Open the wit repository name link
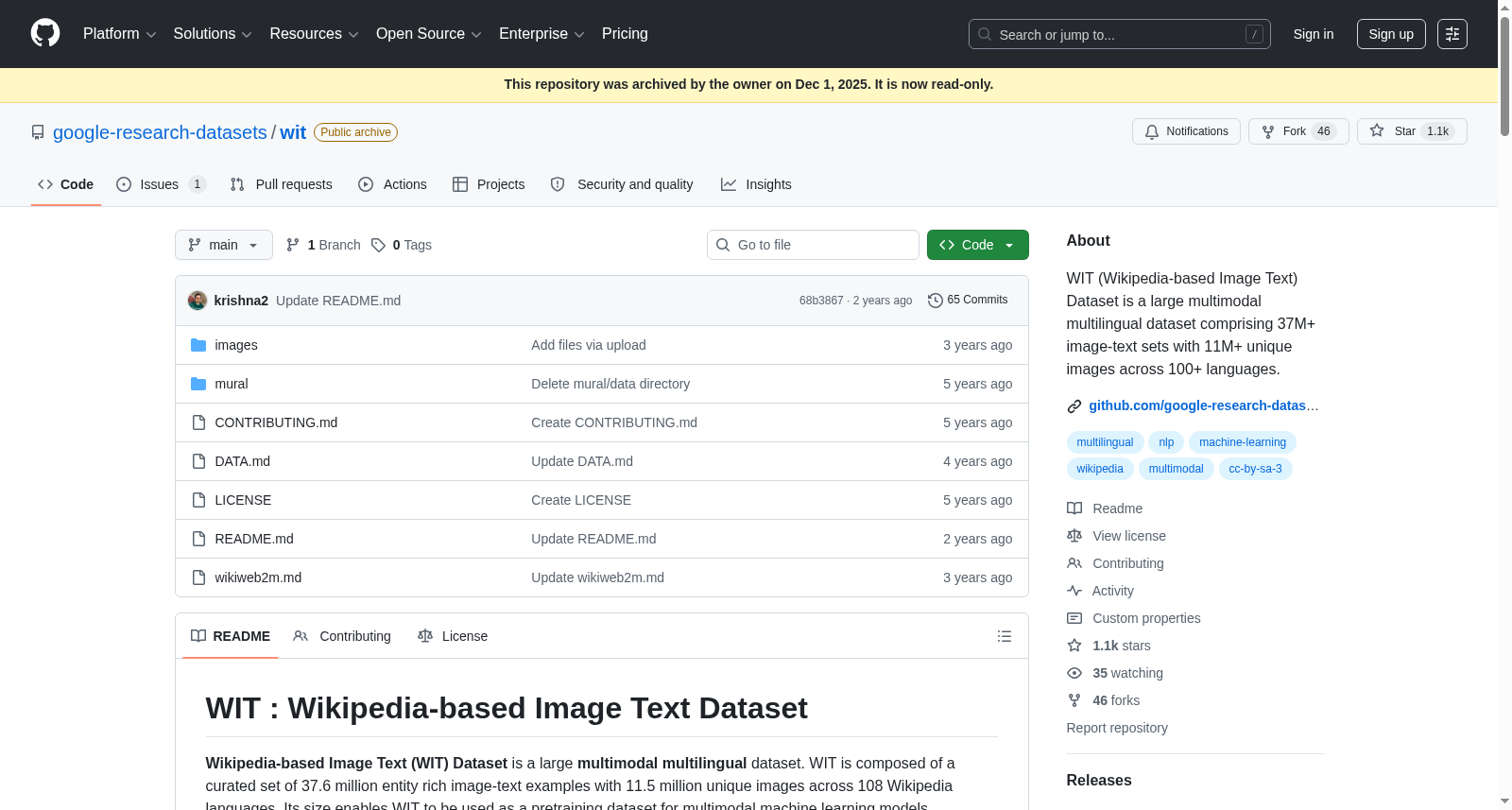 (293, 132)
